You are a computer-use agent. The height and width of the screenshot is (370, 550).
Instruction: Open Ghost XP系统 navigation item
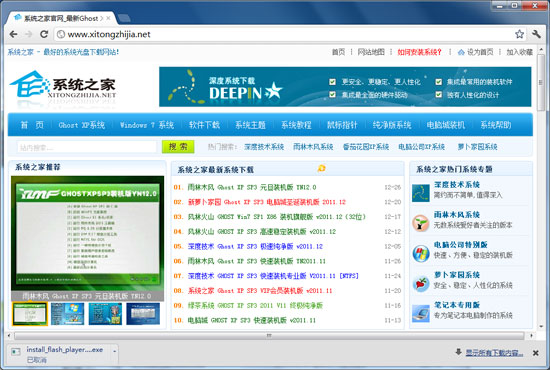[x=81, y=125]
